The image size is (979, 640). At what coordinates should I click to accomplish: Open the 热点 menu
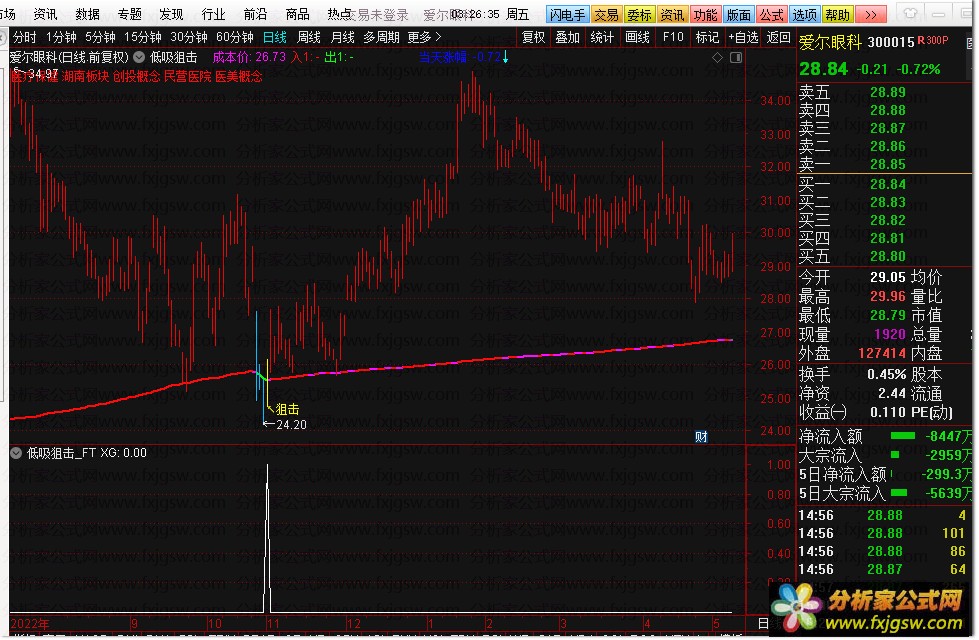click(339, 14)
